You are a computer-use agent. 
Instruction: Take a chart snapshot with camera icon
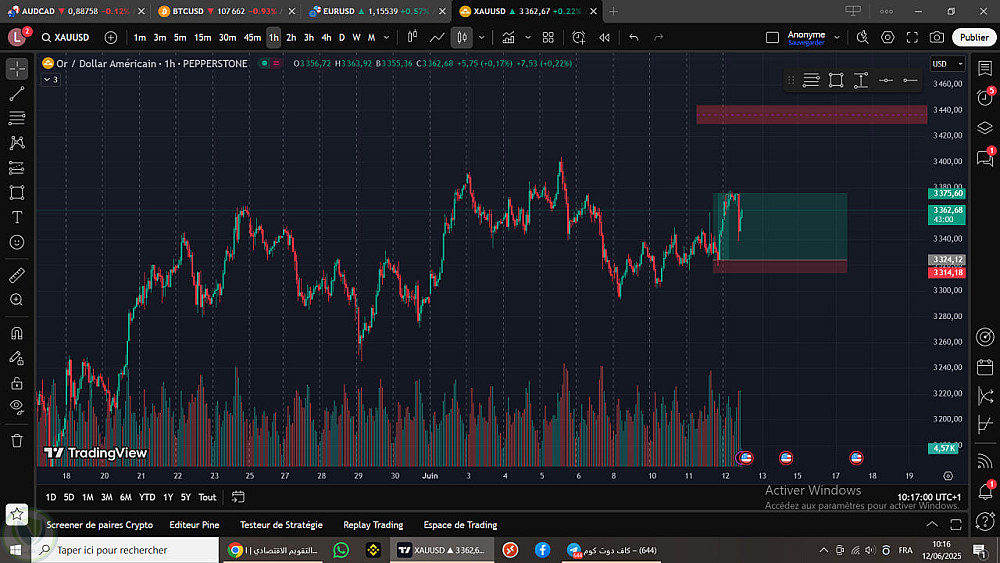click(936, 37)
